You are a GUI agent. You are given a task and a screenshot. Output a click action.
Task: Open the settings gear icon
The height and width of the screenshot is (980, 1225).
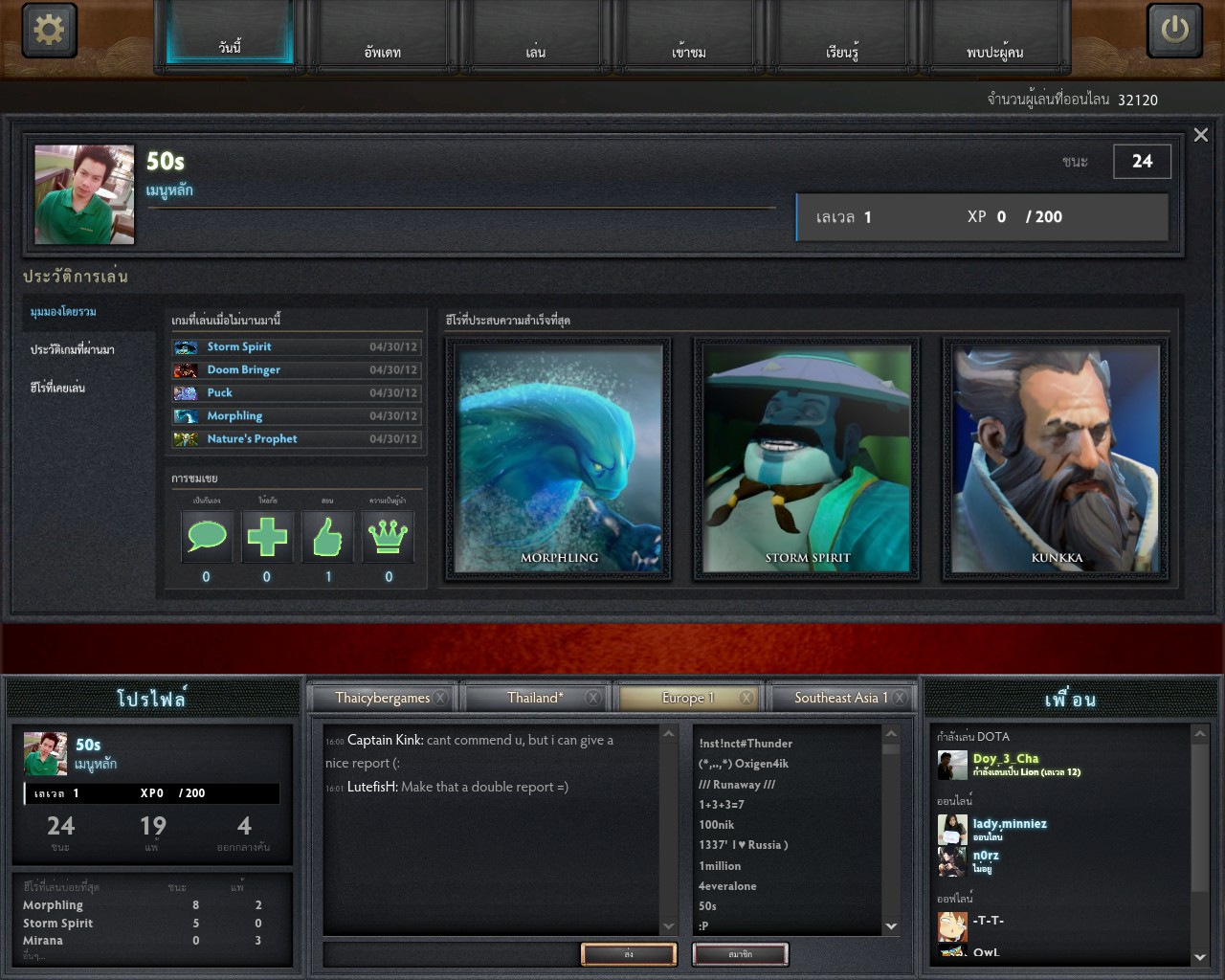tap(49, 30)
